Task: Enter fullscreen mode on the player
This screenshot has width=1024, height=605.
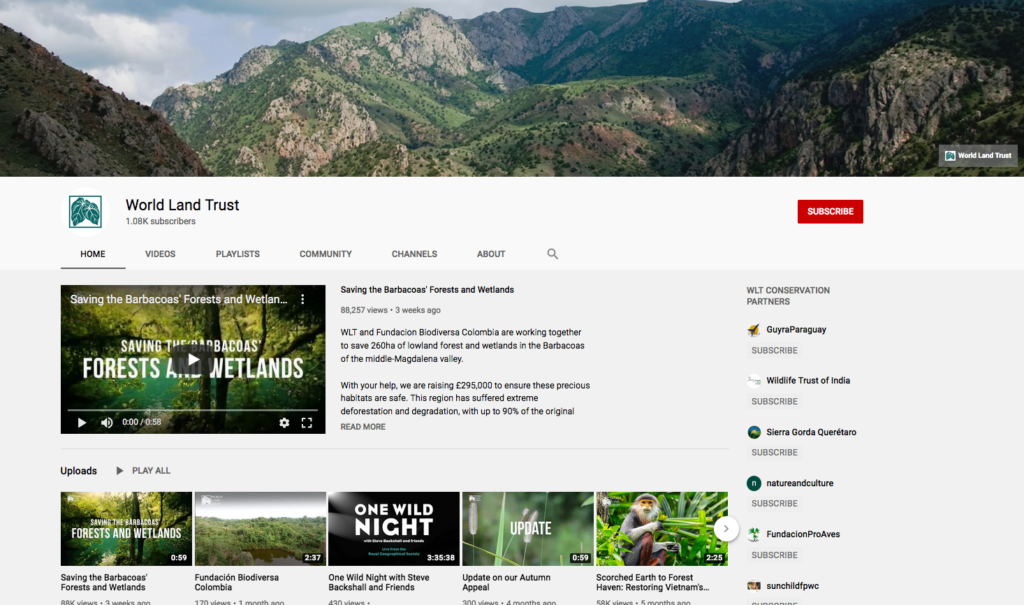Action: coord(308,422)
